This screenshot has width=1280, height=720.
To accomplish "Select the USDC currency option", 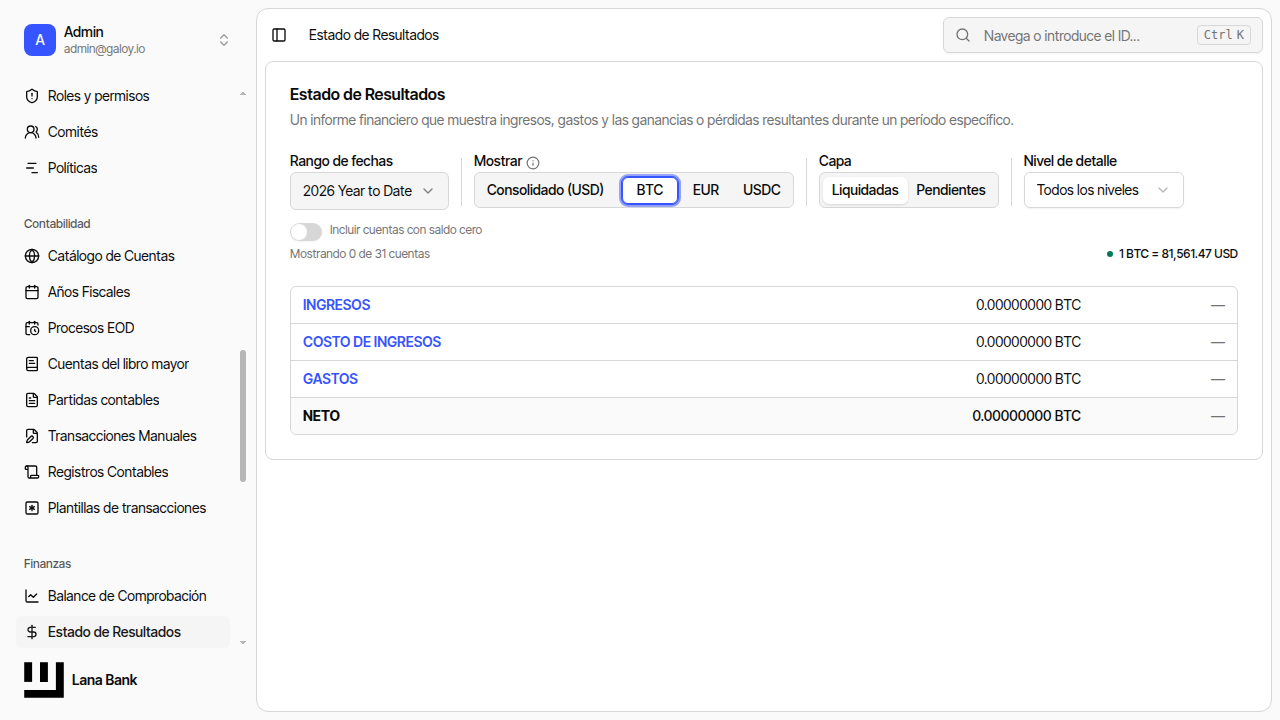I will (762, 190).
